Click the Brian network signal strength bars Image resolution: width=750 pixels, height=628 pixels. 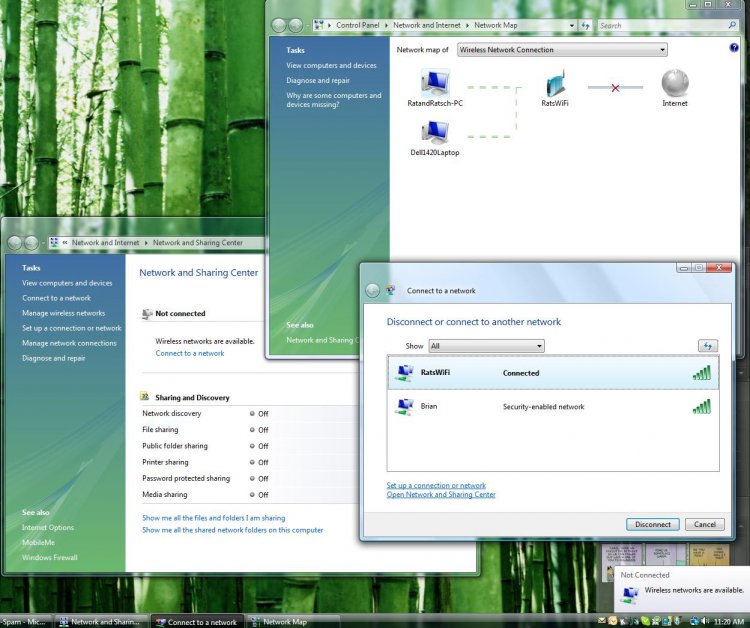pyautogui.click(x=702, y=407)
